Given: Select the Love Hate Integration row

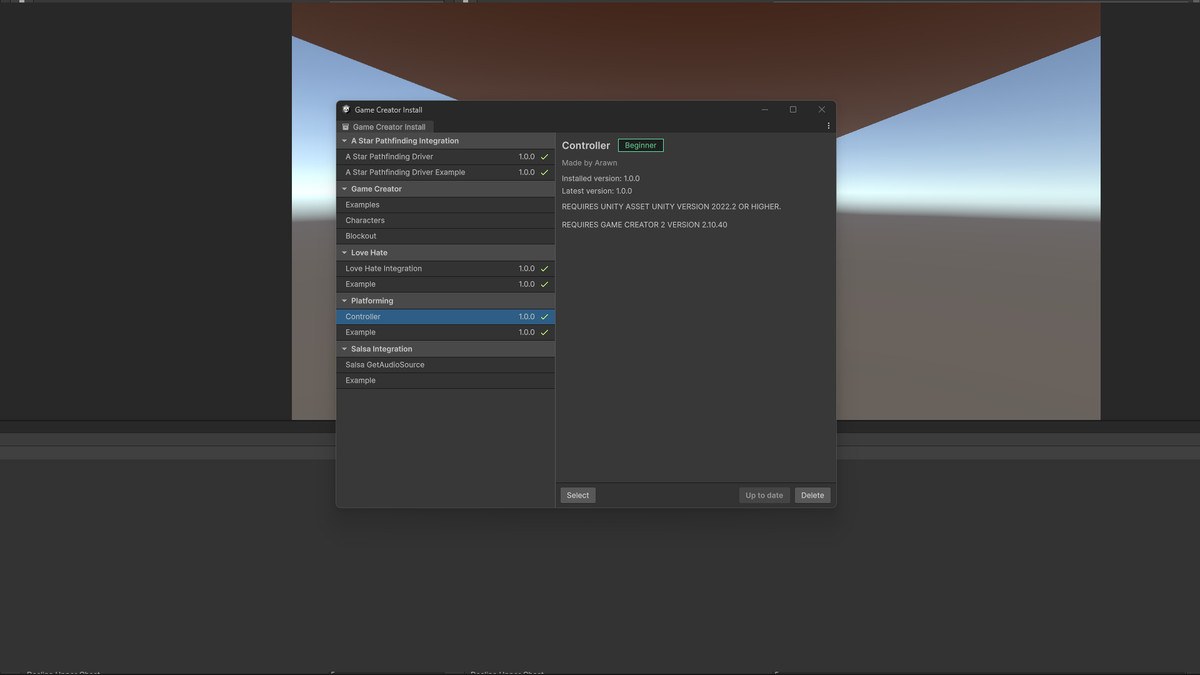Looking at the screenshot, I should [x=446, y=269].
